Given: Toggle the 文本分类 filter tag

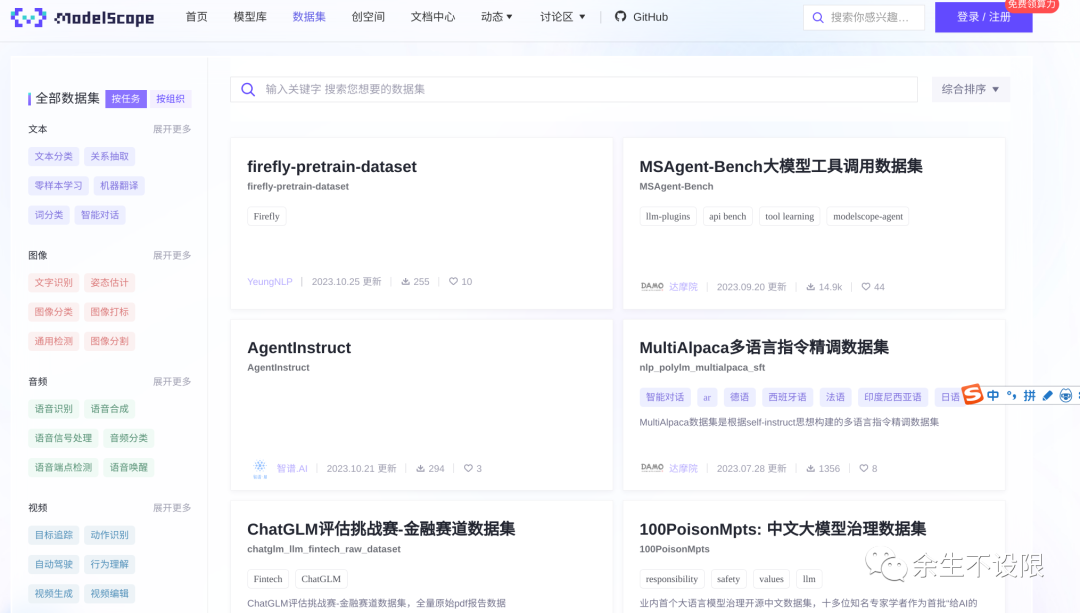Looking at the screenshot, I should coord(54,156).
